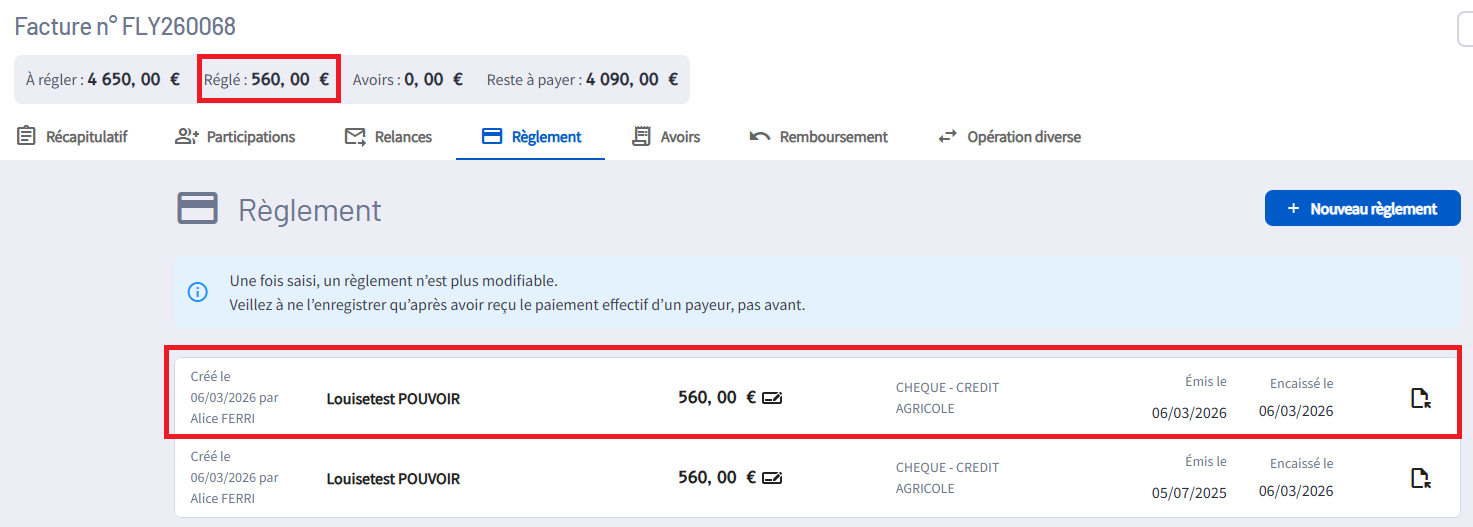Click the cheque icon on the payment issued 05/07/2025
Screen dimensions: 1473x527
[772, 478]
